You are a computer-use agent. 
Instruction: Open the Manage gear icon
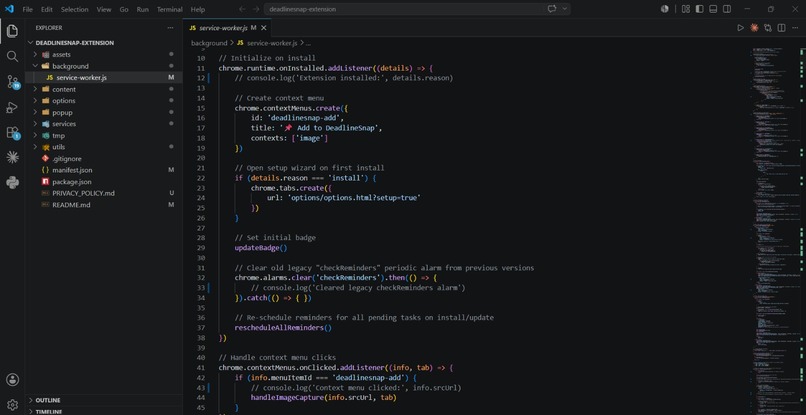click(x=12, y=404)
